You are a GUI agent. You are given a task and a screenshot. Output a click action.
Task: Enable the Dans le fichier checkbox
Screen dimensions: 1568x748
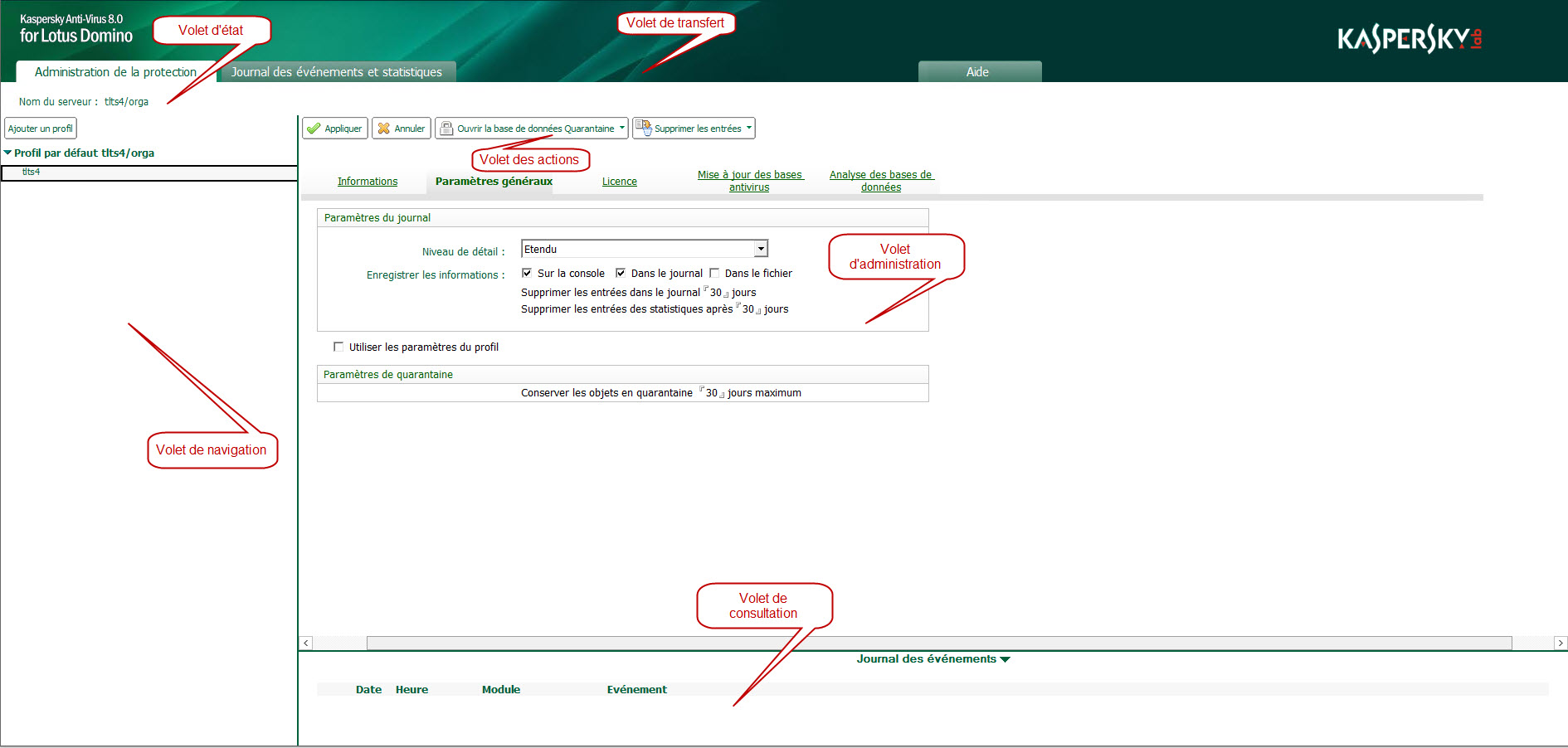(714, 273)
